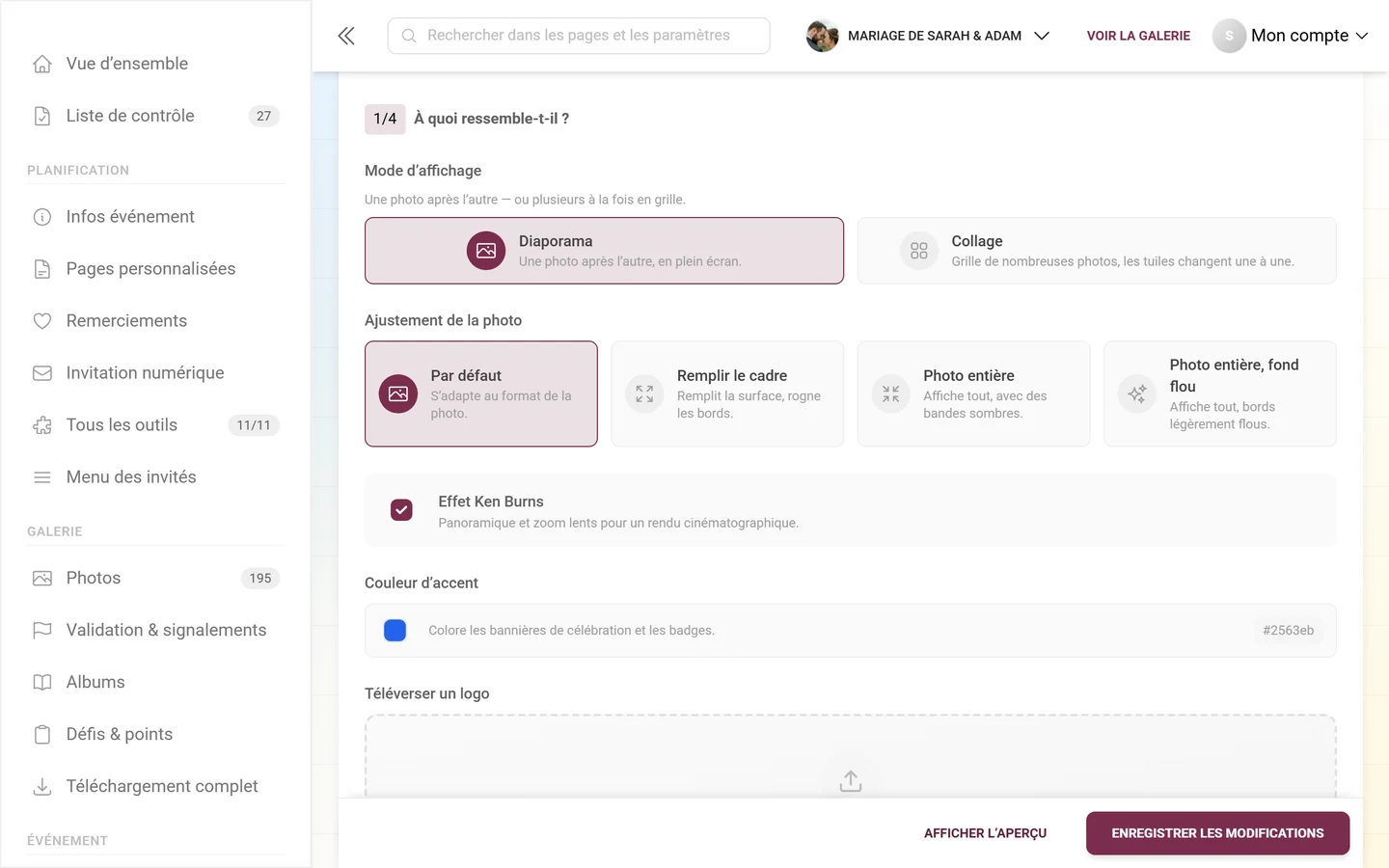Click the download icon beside Téléchargement complet
Image resolution: width=1389 pixels, height=868 pixels.
42,787
